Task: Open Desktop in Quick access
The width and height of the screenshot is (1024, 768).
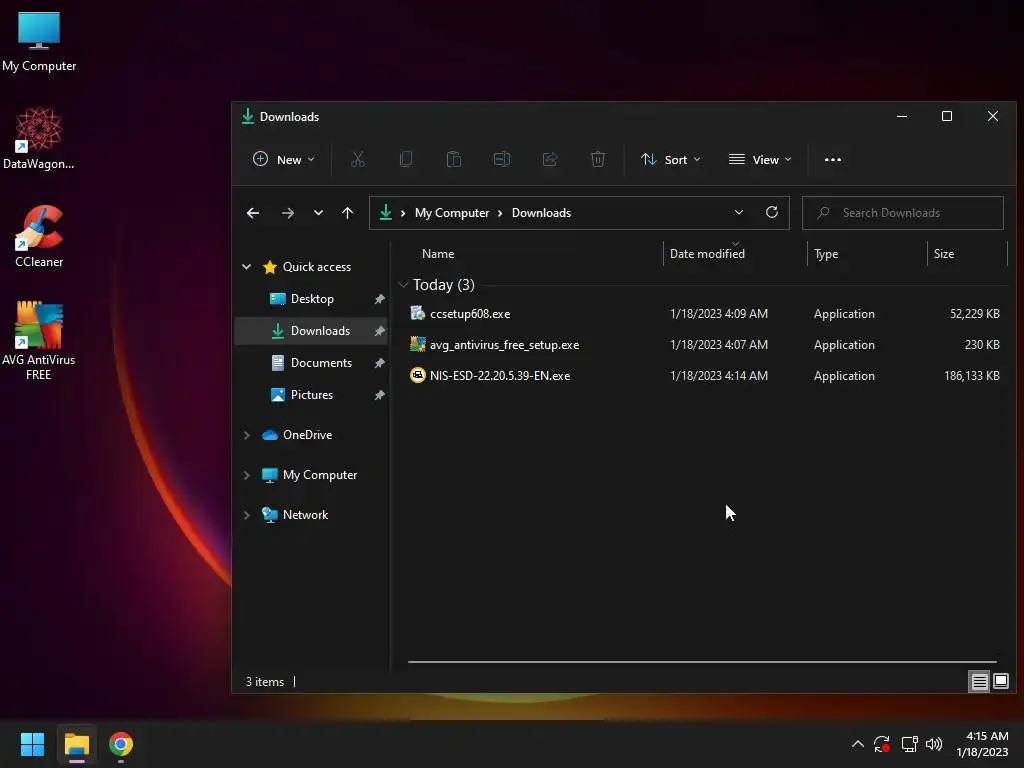Action: (x=312, y=298)
